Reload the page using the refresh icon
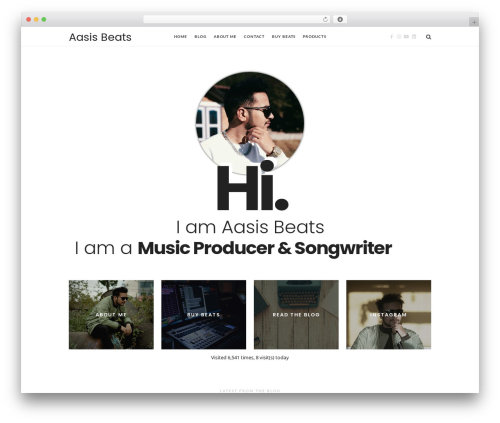This screenshot has width=500, height=423. 325,20
